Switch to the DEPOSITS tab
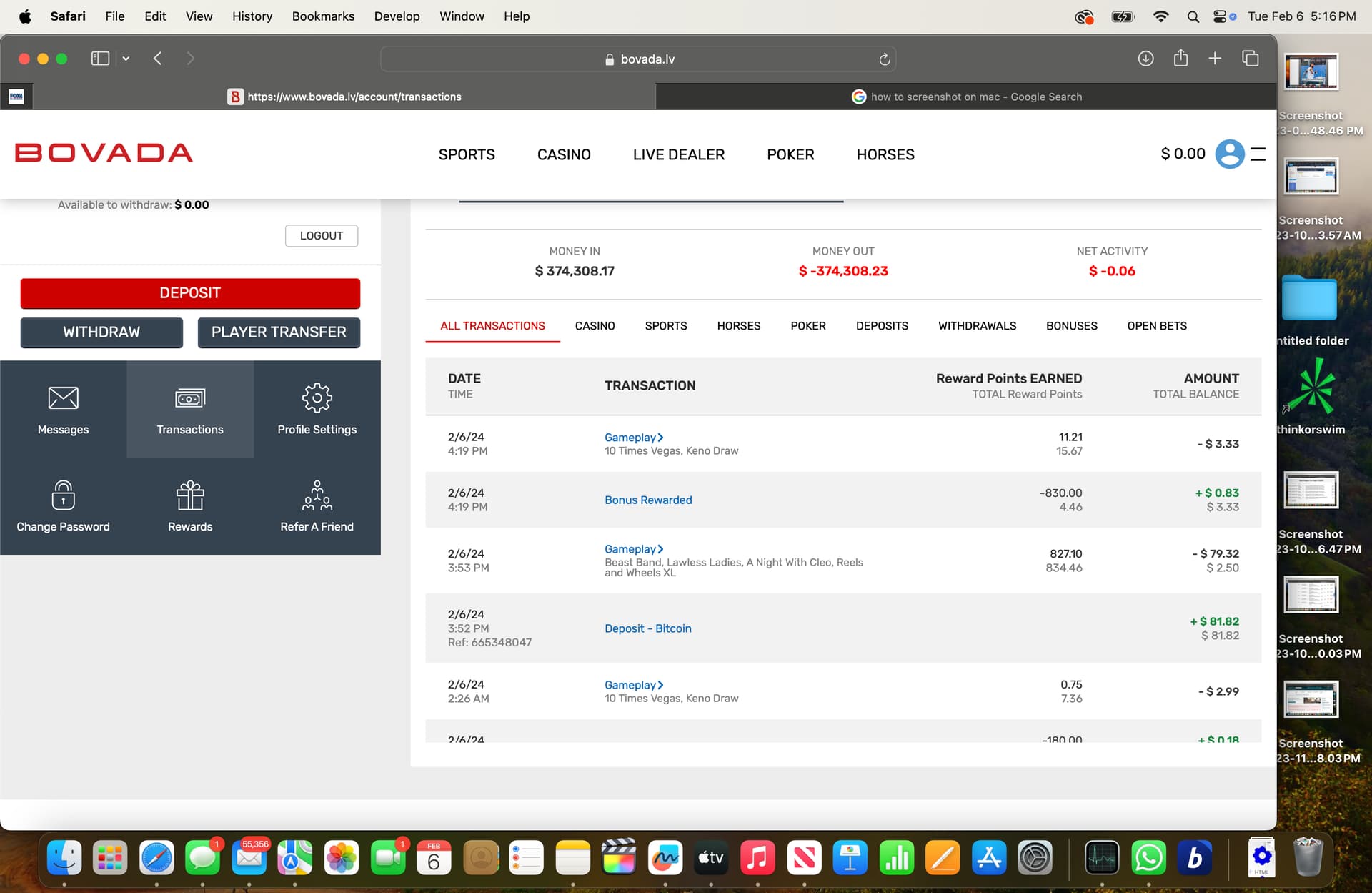Viewport: 1372px width, 893px height. (x=882, y=326)
